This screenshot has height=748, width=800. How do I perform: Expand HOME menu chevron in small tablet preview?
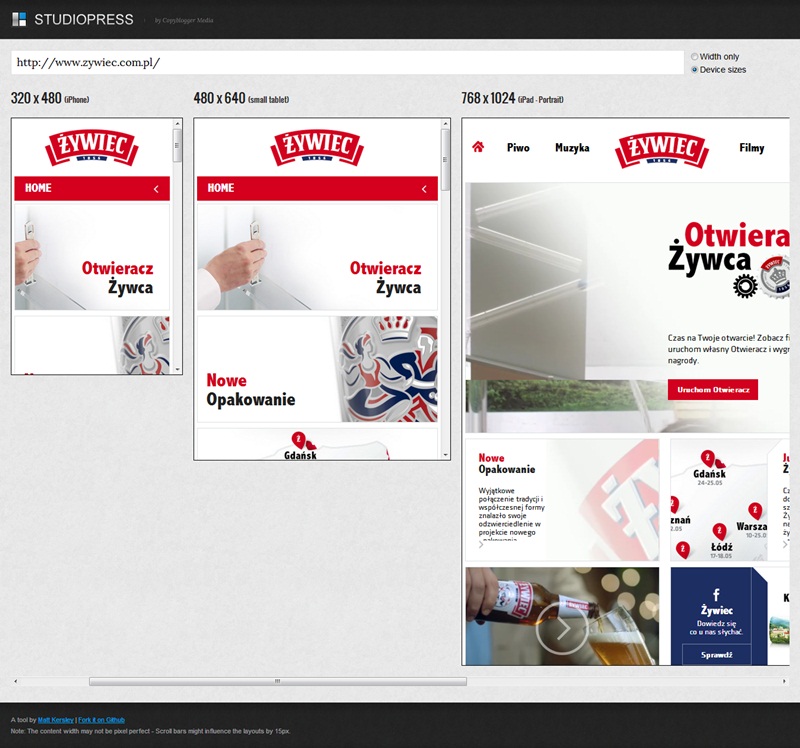[423, 188]
